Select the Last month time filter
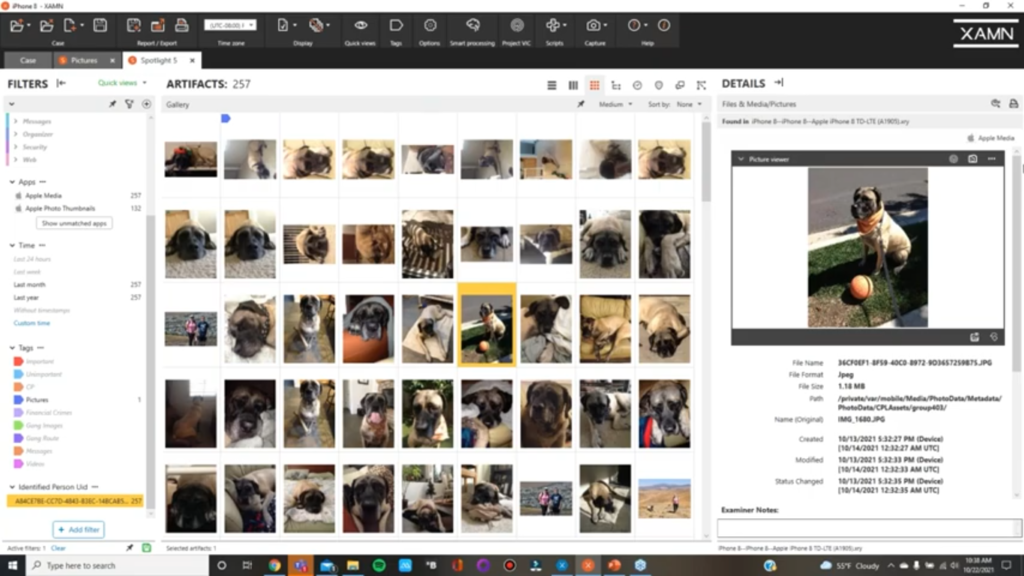Screen dimensions: 1024x576 pos(29,285)
